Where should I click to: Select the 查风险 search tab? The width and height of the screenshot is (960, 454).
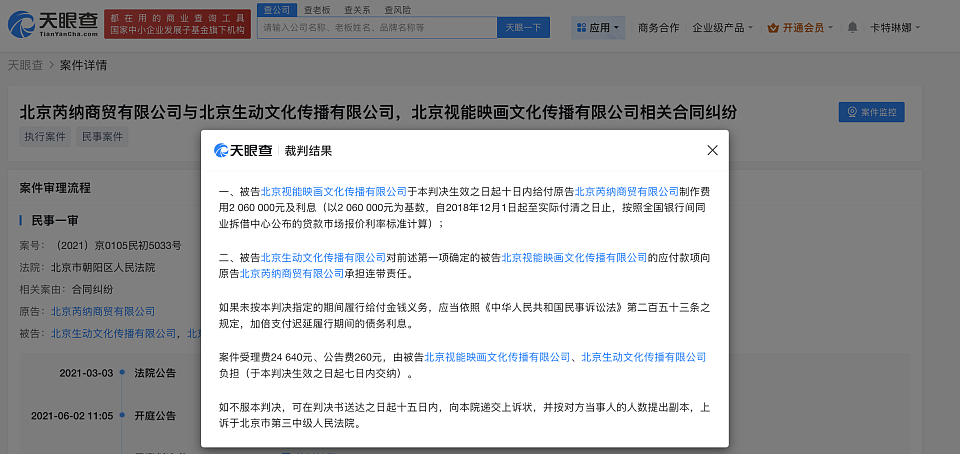[x=397, y=10]
